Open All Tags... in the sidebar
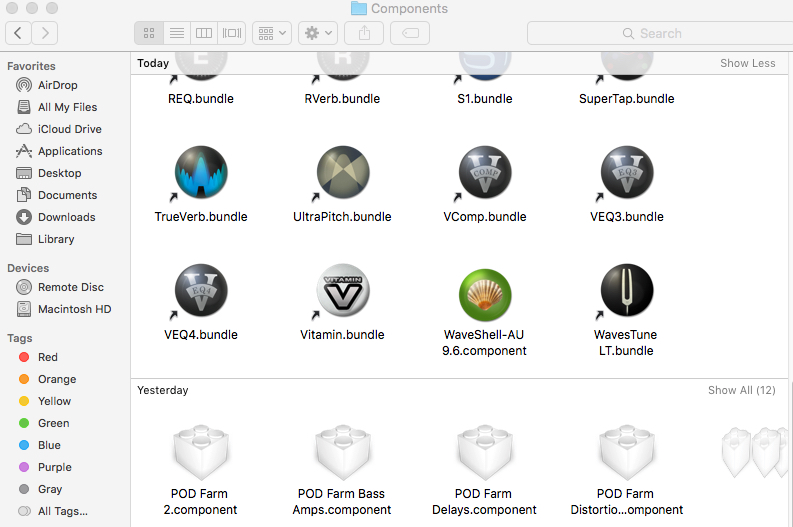Viewport: 793px width, 527px height. click(x=53, y=511)
